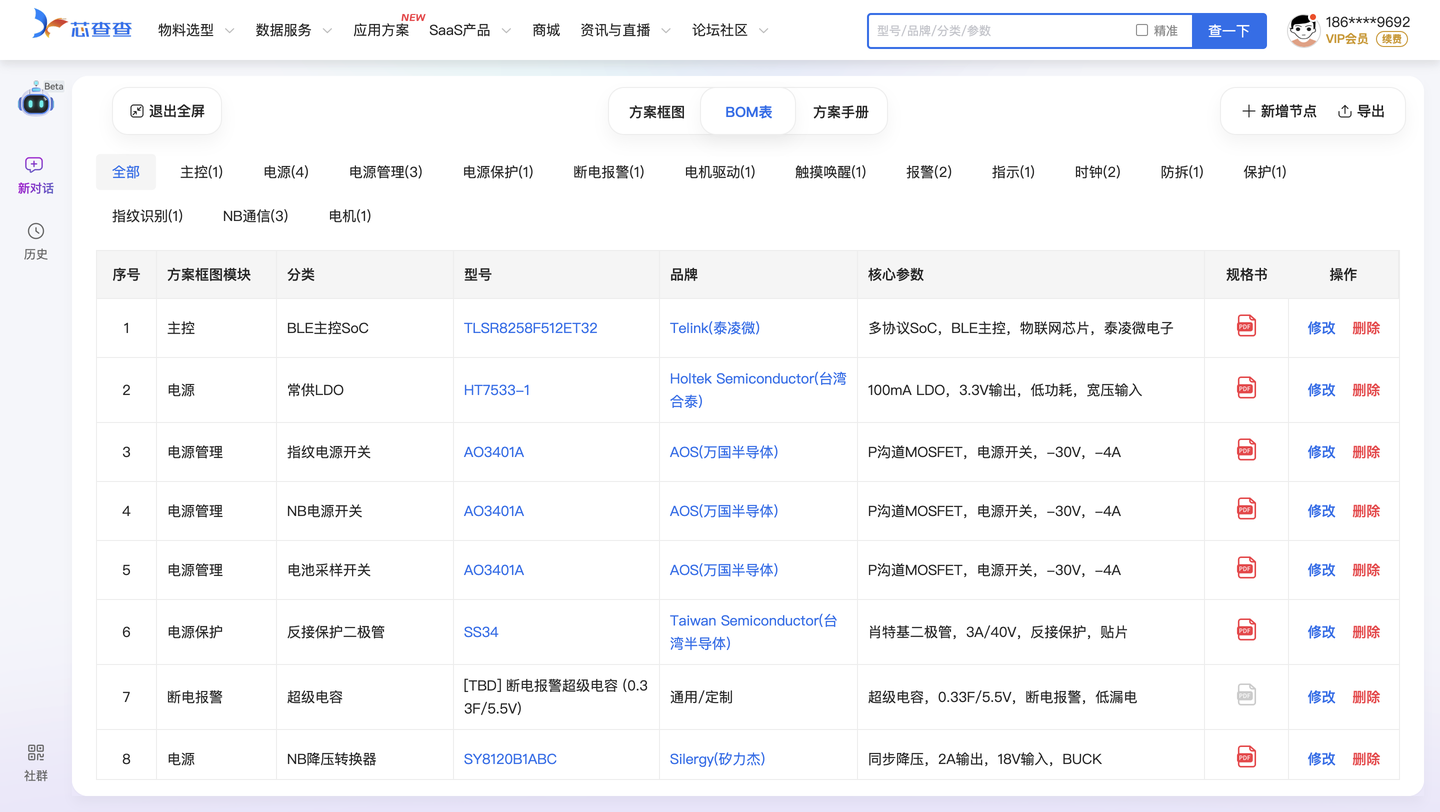The height and width of the screenshot is (812, 1440).
Task: Select the BOM表 tab
Action: (x=748, y=112)
